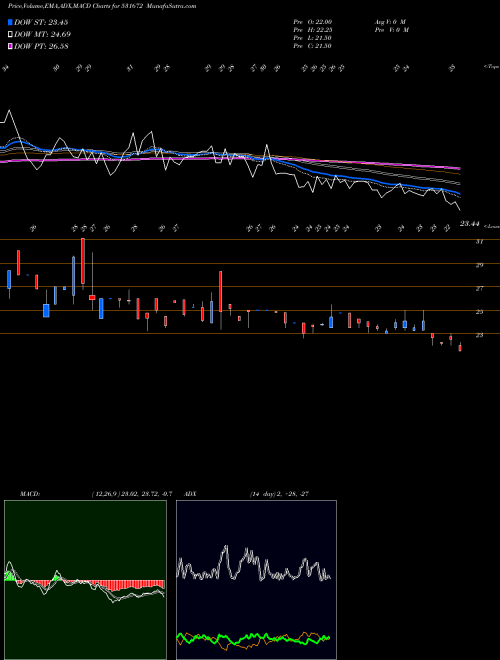Click the 29 price axis label

click(479, 265)
